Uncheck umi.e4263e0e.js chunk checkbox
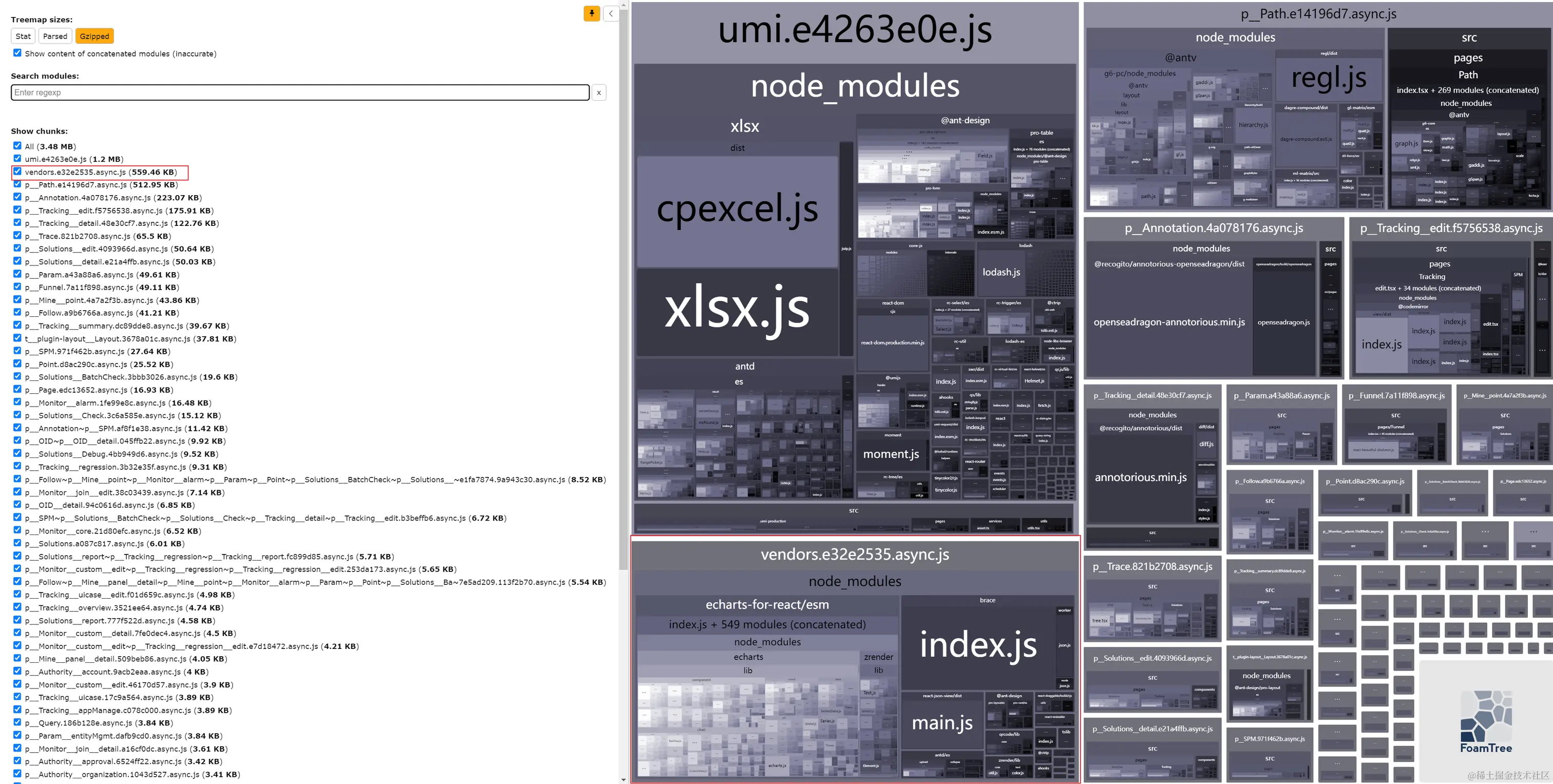The width and height of the screenshot is (1553, 784). (17, 159)
